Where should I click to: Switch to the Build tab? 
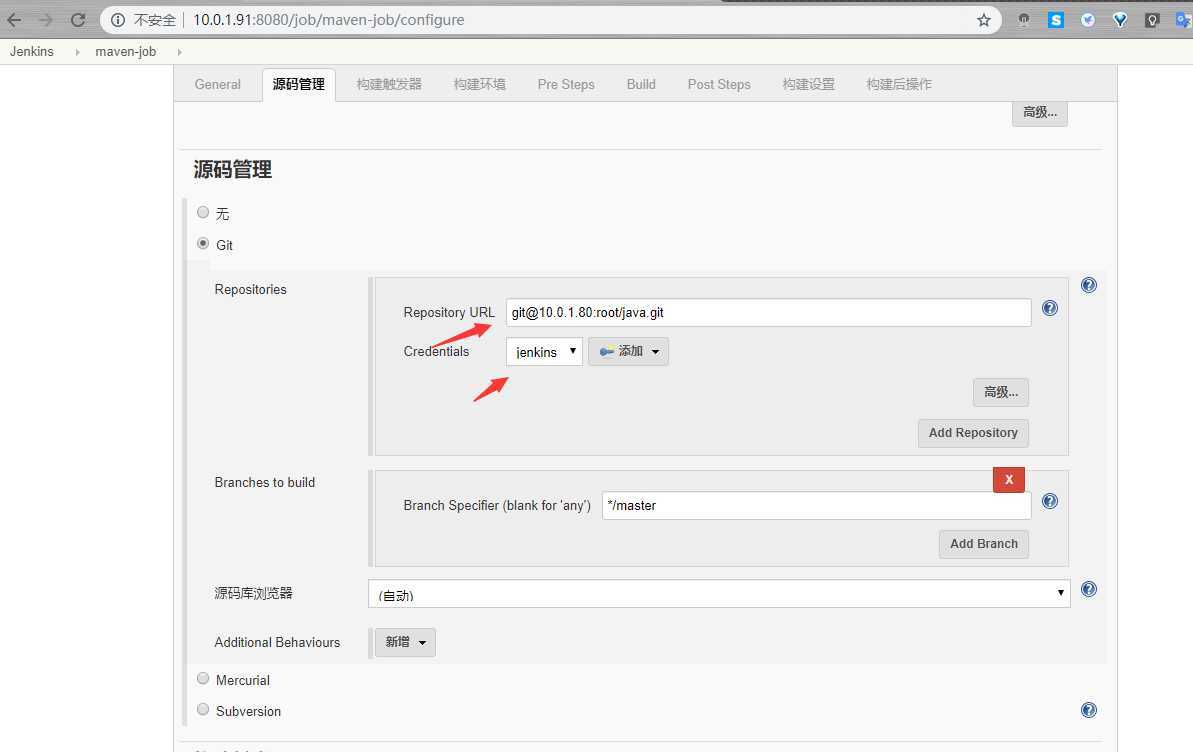(x=641, y=84)
